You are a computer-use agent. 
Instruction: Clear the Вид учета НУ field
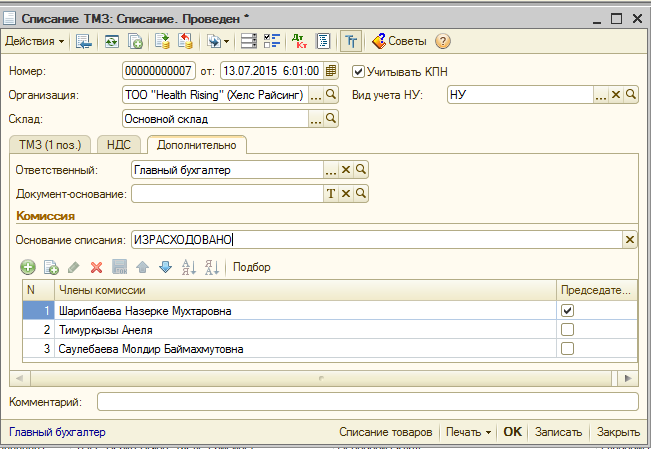616,95
